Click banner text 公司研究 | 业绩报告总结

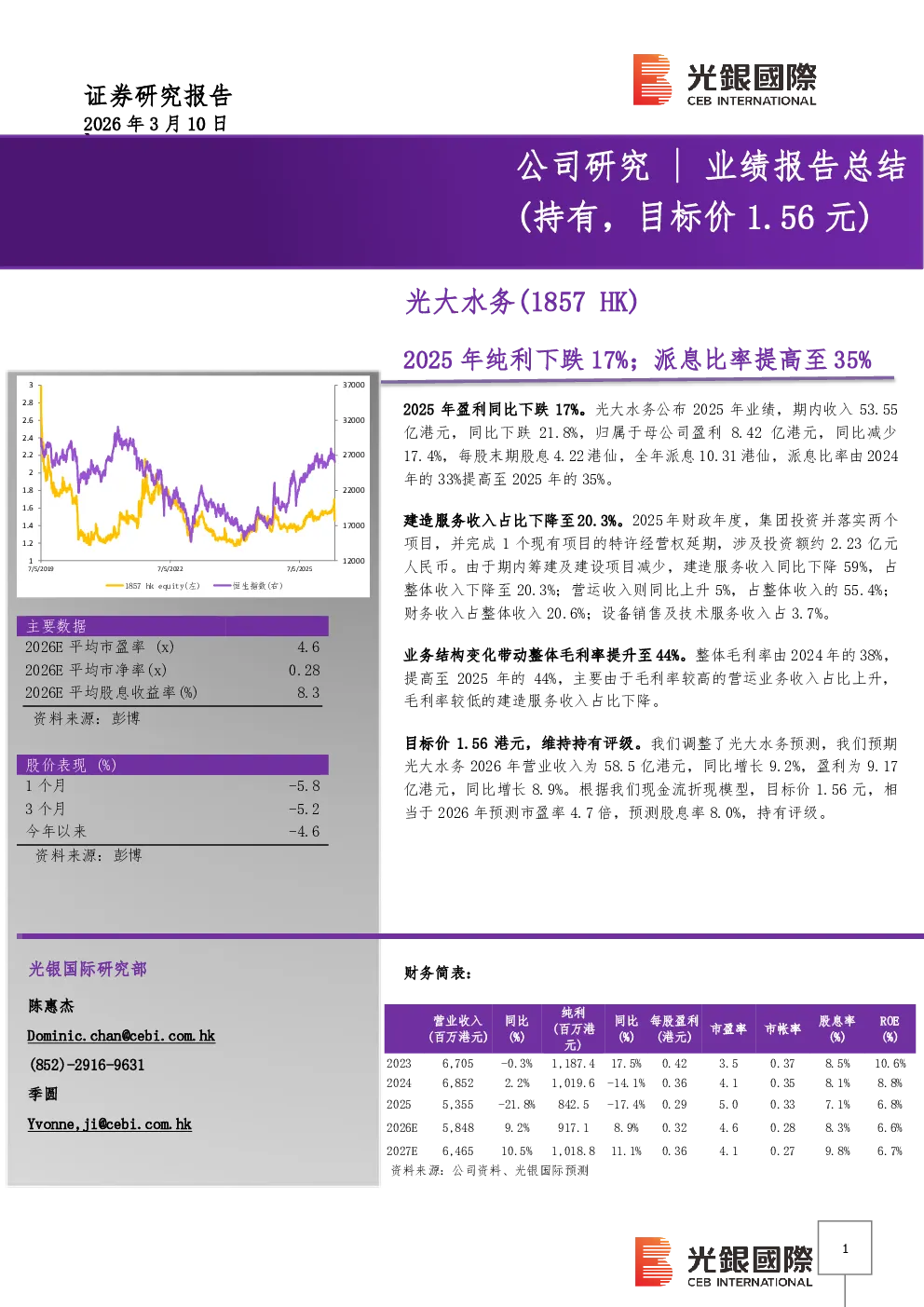tap(711, 166)
